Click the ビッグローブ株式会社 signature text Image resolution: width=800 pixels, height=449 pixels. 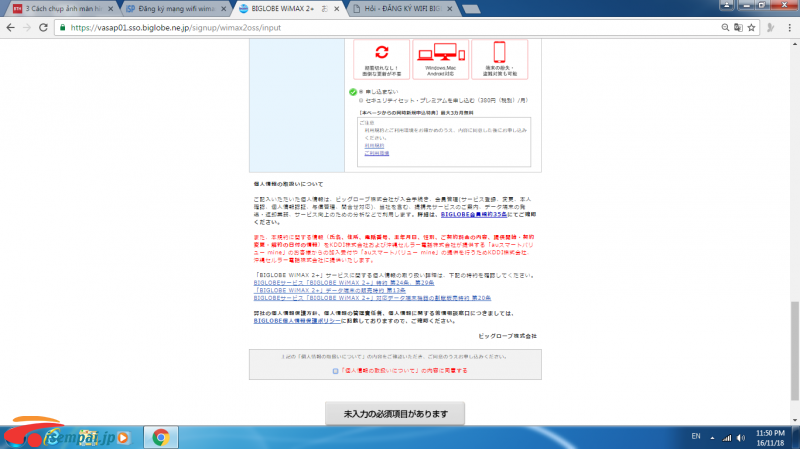pos(507,336)
